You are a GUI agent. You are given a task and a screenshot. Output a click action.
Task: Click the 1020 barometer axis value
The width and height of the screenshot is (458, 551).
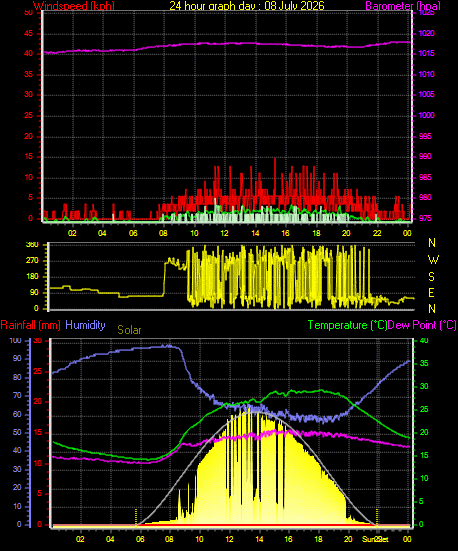click(x=427, y=33)
